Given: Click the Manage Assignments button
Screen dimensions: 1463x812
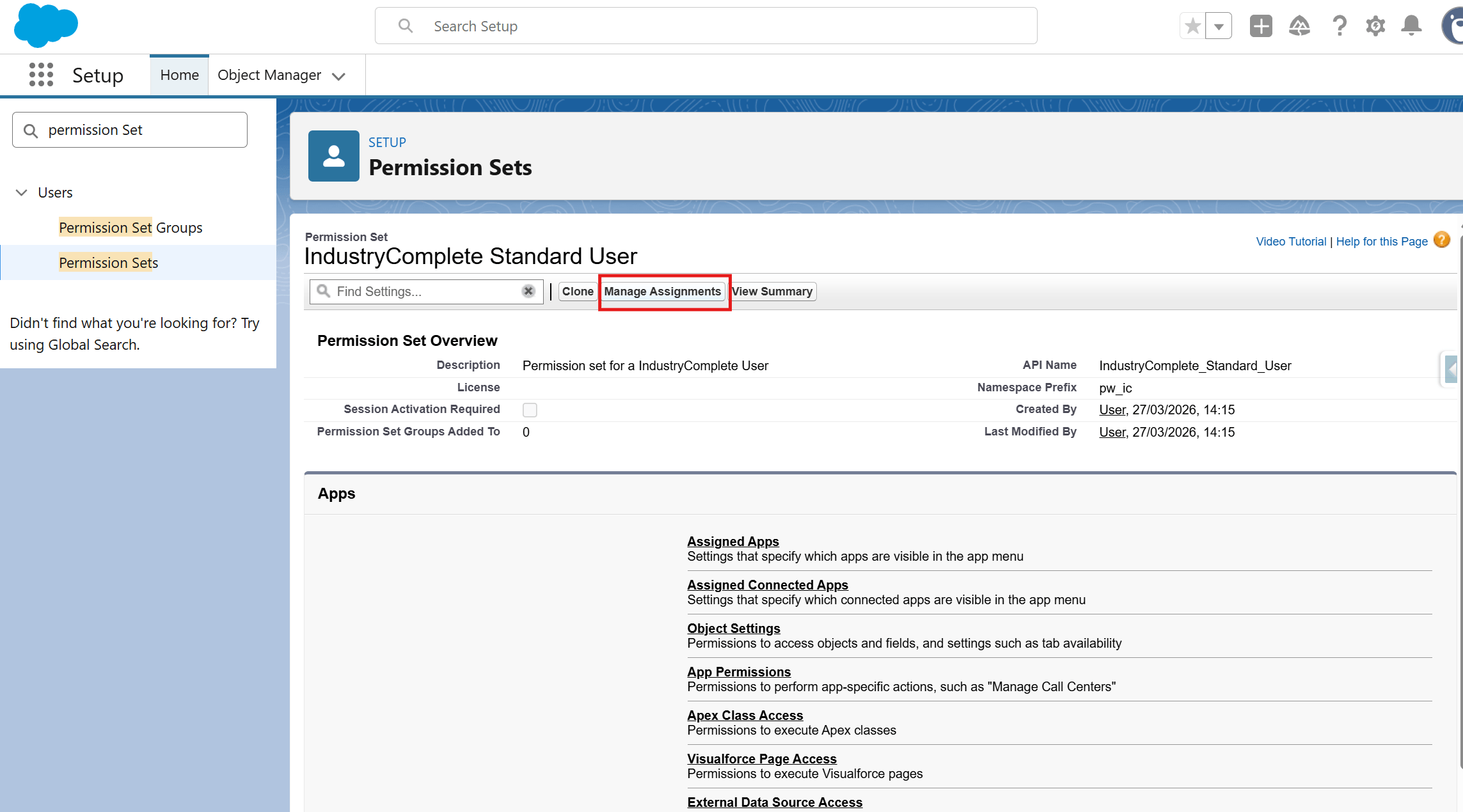Looking at the screenshot, I should 663,292.
